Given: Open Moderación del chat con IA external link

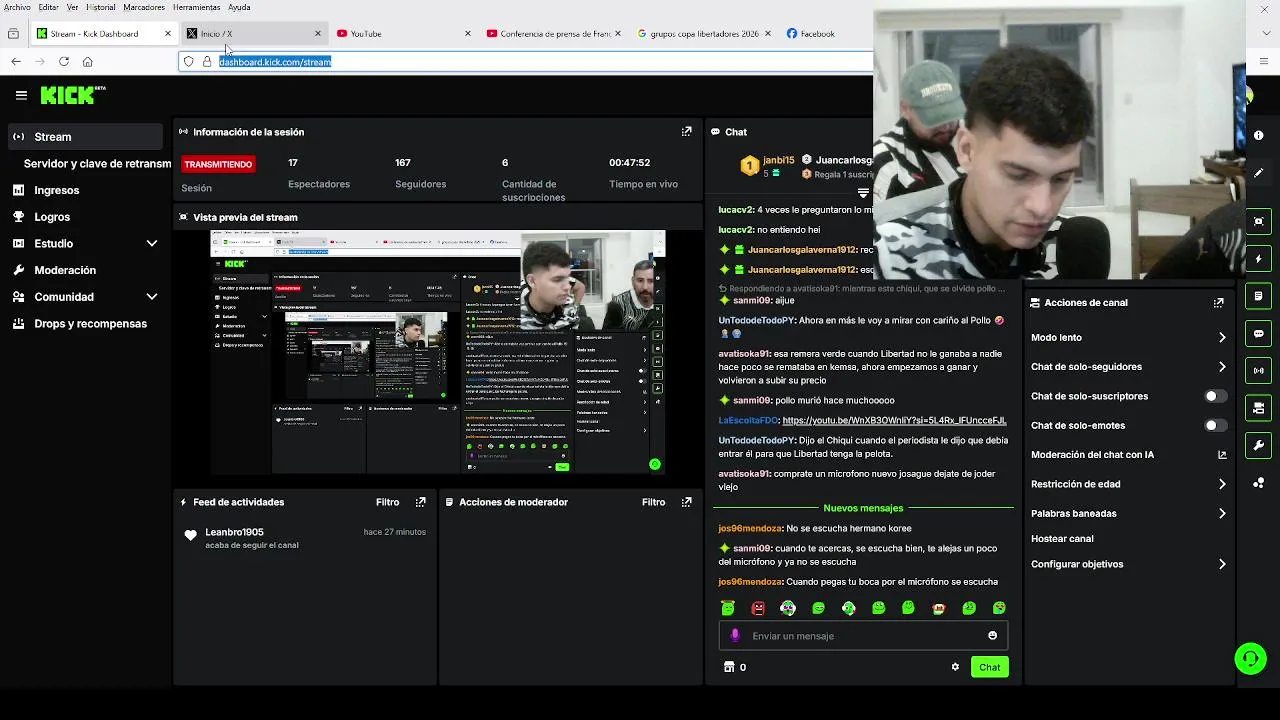Looking at the screenshot, I should [1221, 454].
